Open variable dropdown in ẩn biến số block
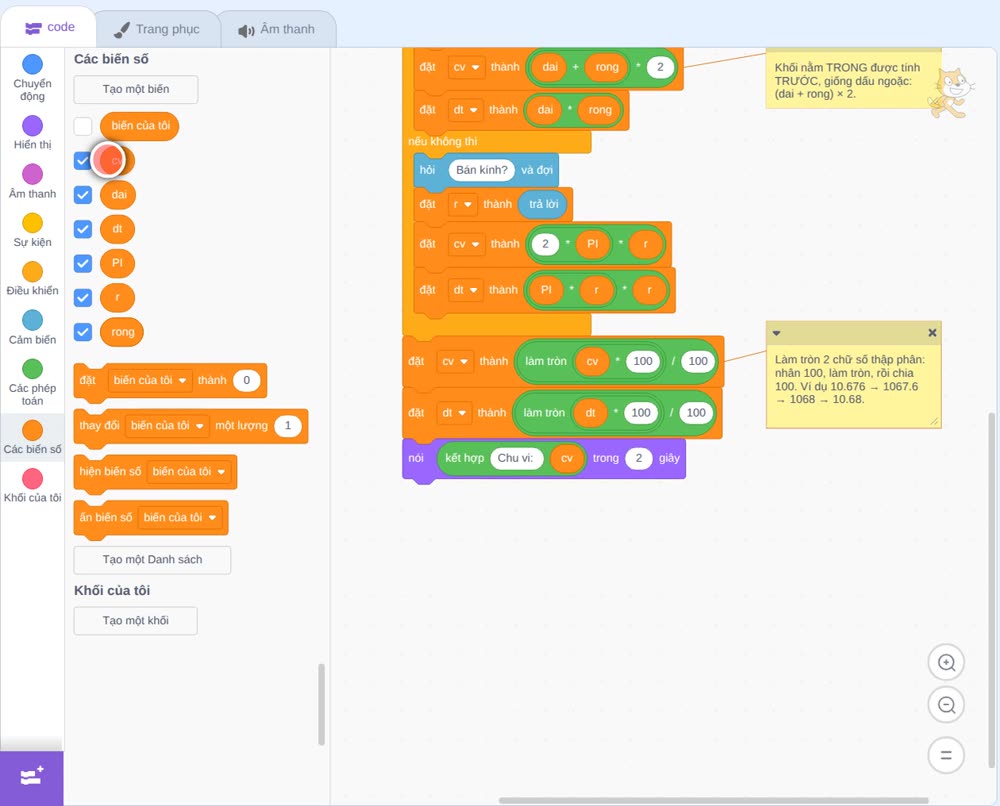 tap(180, 518)
